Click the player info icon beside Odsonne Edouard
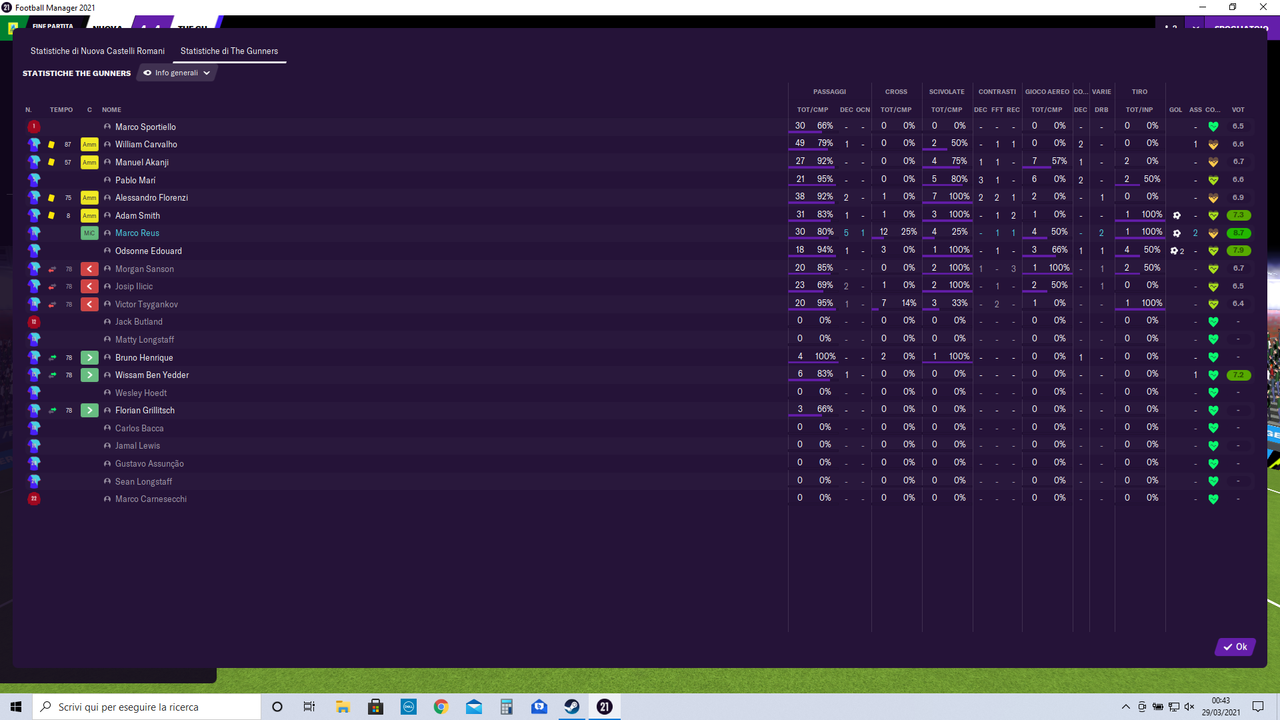 (107, 251)
